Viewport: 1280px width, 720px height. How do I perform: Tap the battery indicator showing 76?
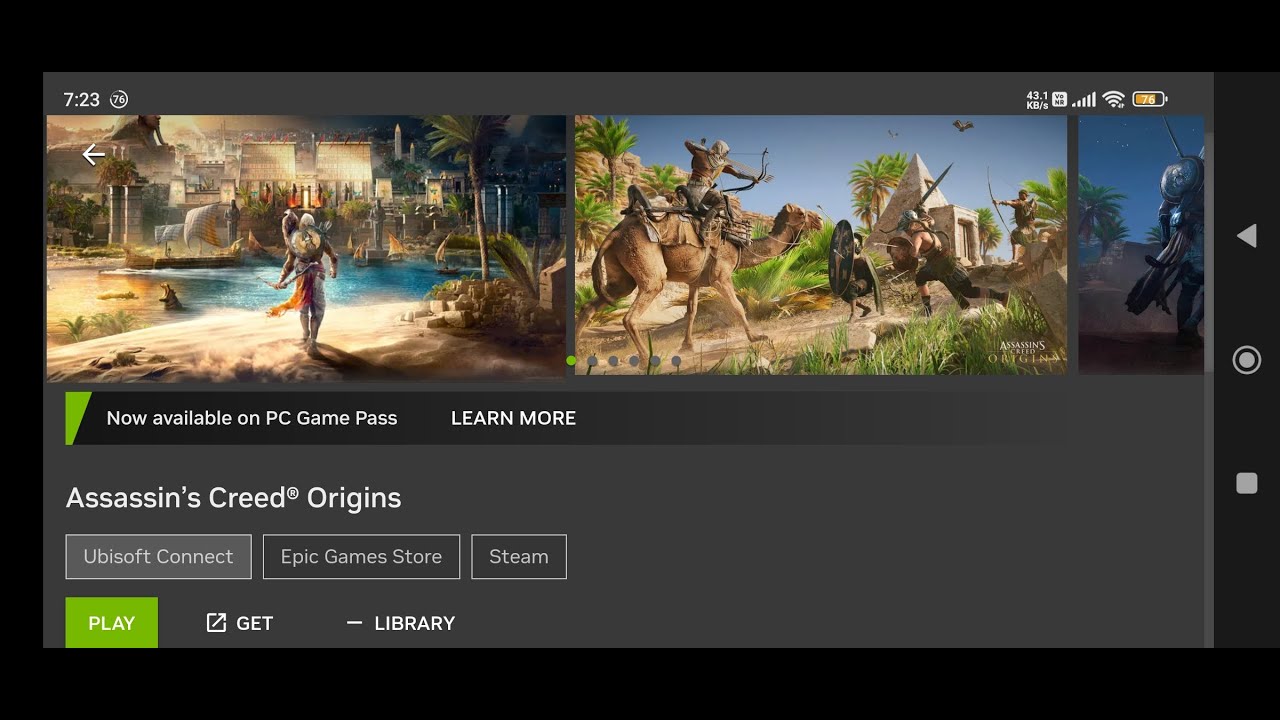tap(1150, 99)
